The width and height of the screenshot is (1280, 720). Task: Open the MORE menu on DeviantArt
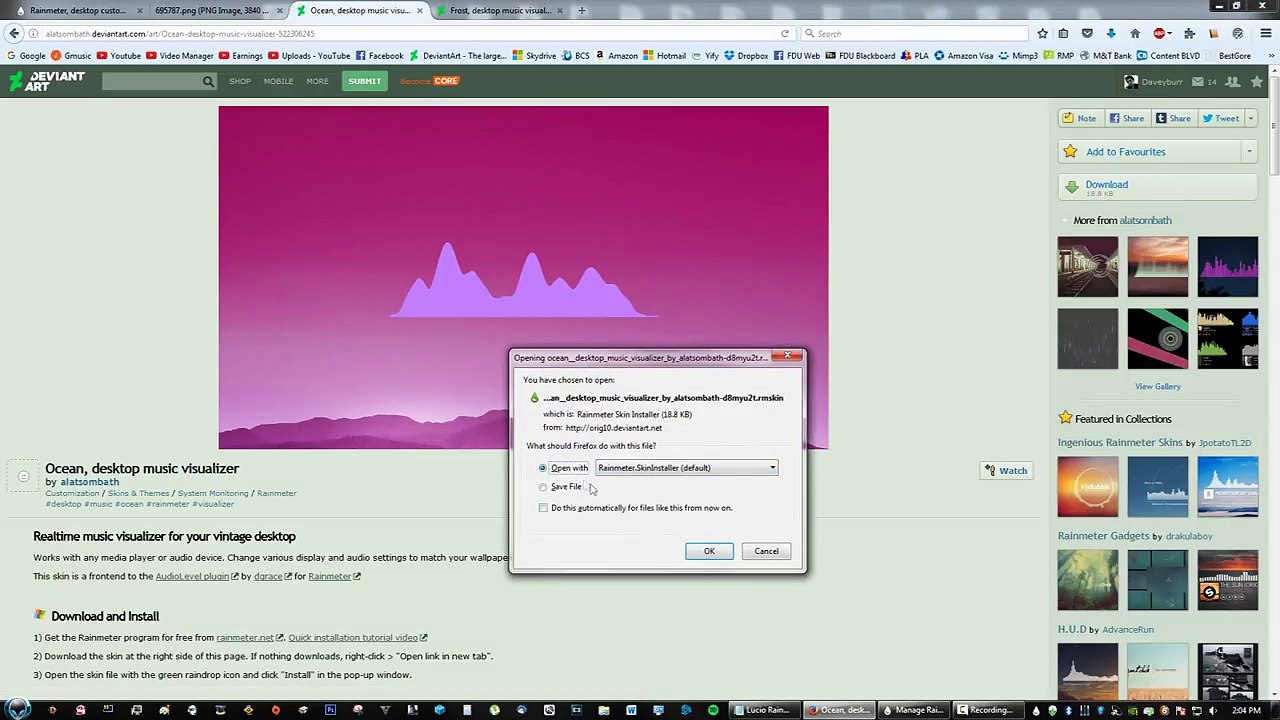pos(317,81)
